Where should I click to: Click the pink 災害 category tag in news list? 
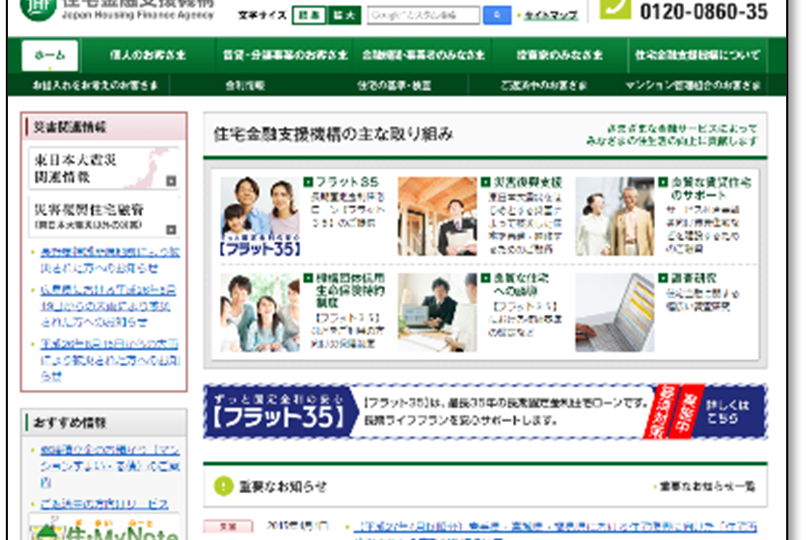228,527
